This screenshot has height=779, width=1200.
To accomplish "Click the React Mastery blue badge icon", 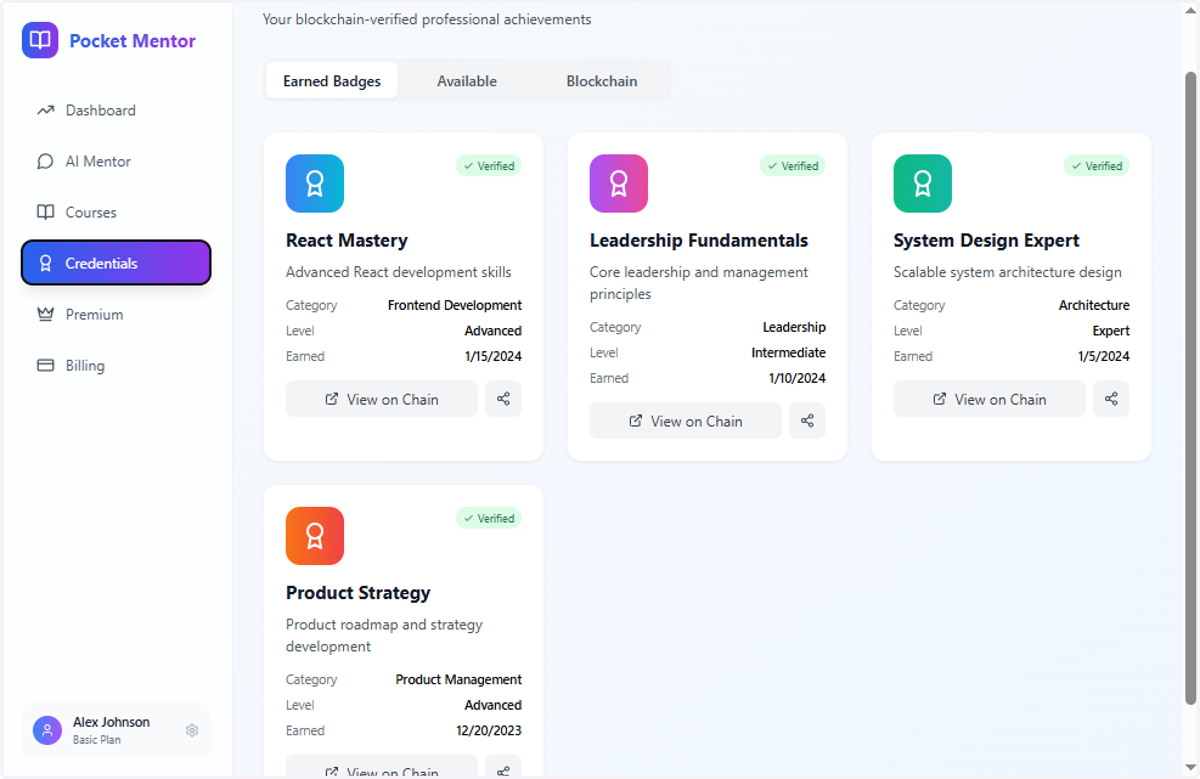I will [x=315, y=183].
